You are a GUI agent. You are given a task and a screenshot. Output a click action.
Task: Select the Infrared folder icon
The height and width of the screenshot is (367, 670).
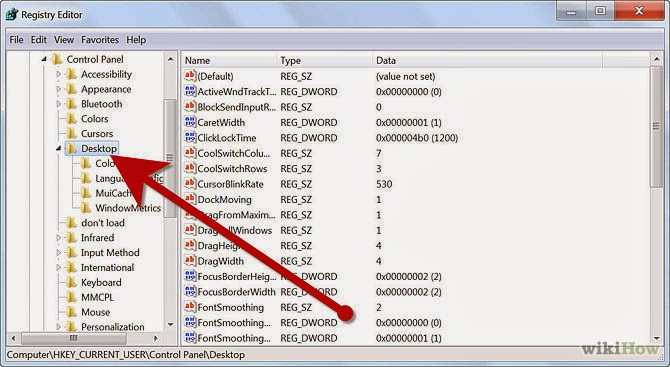pos(71,238)
